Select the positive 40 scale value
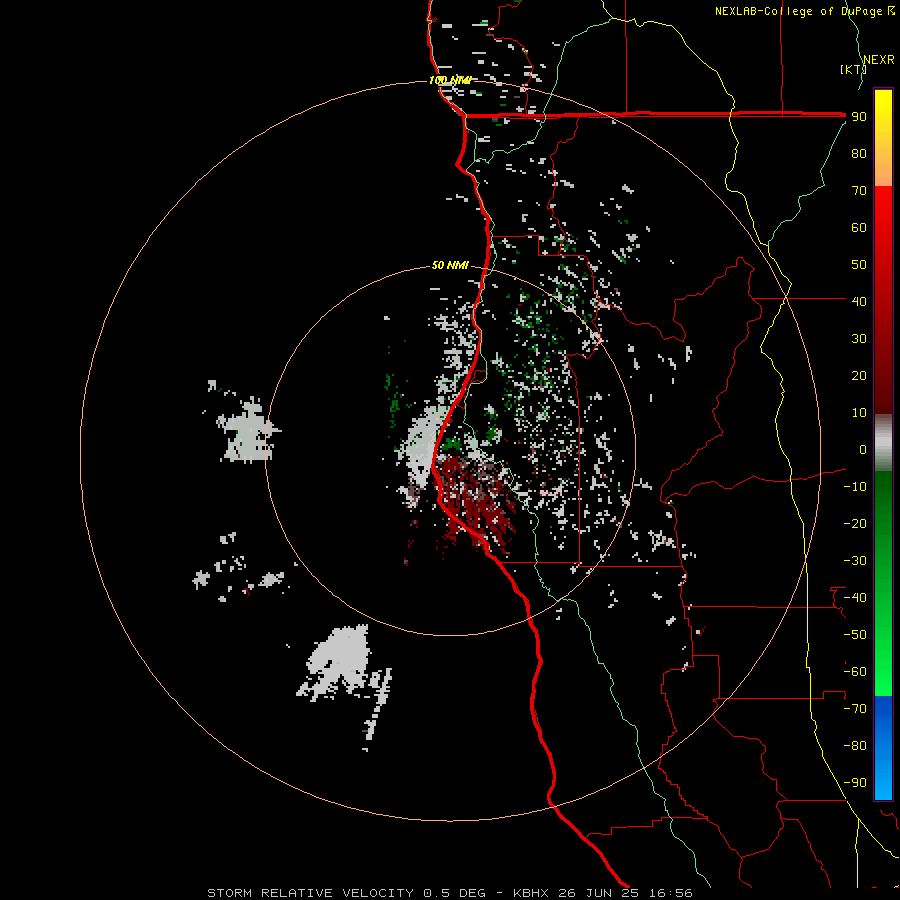Viewport: 900px width, 900px height. coord(859,302)
